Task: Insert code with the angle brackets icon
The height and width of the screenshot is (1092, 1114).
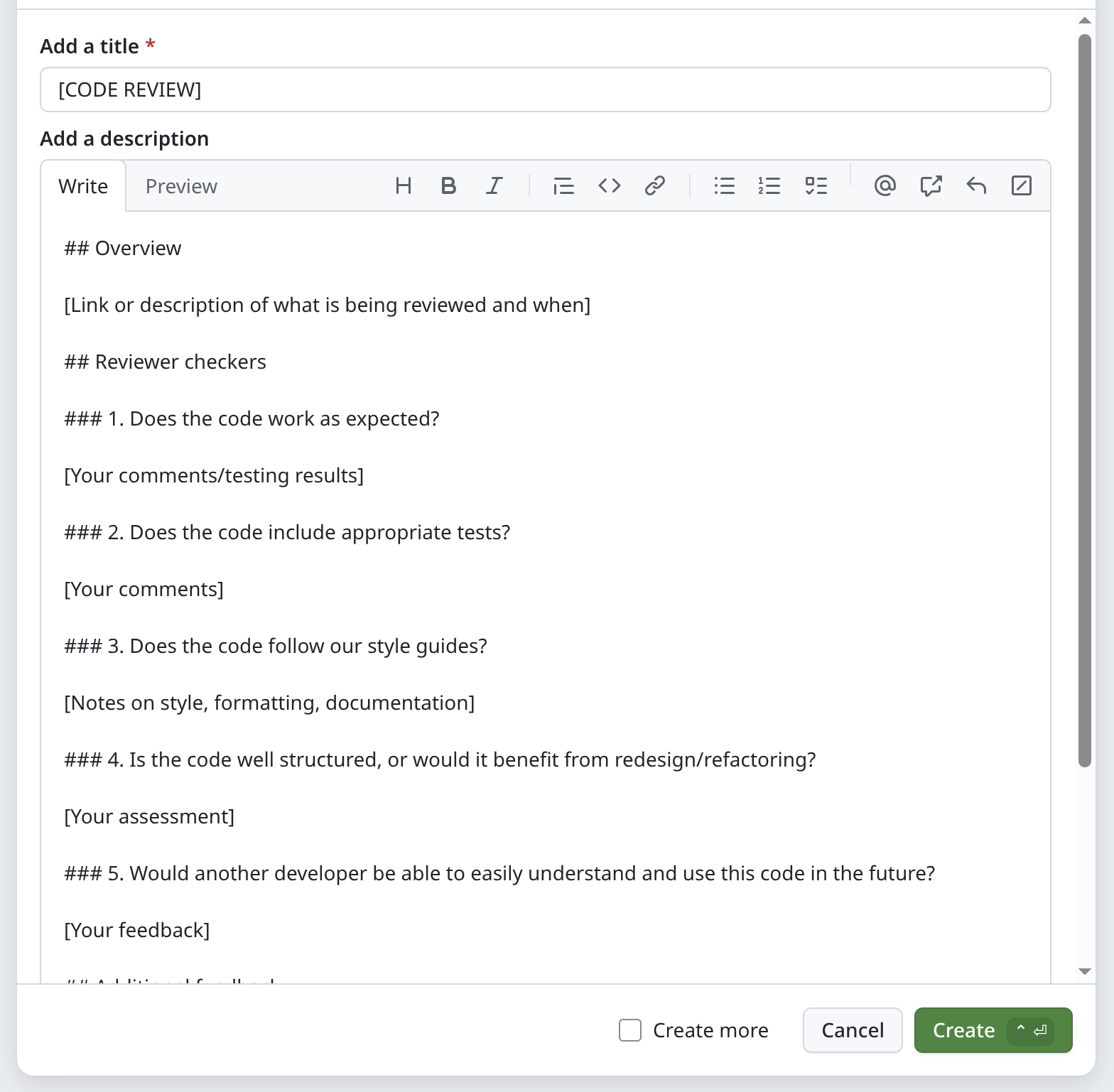Action: [x=609, y=186]
